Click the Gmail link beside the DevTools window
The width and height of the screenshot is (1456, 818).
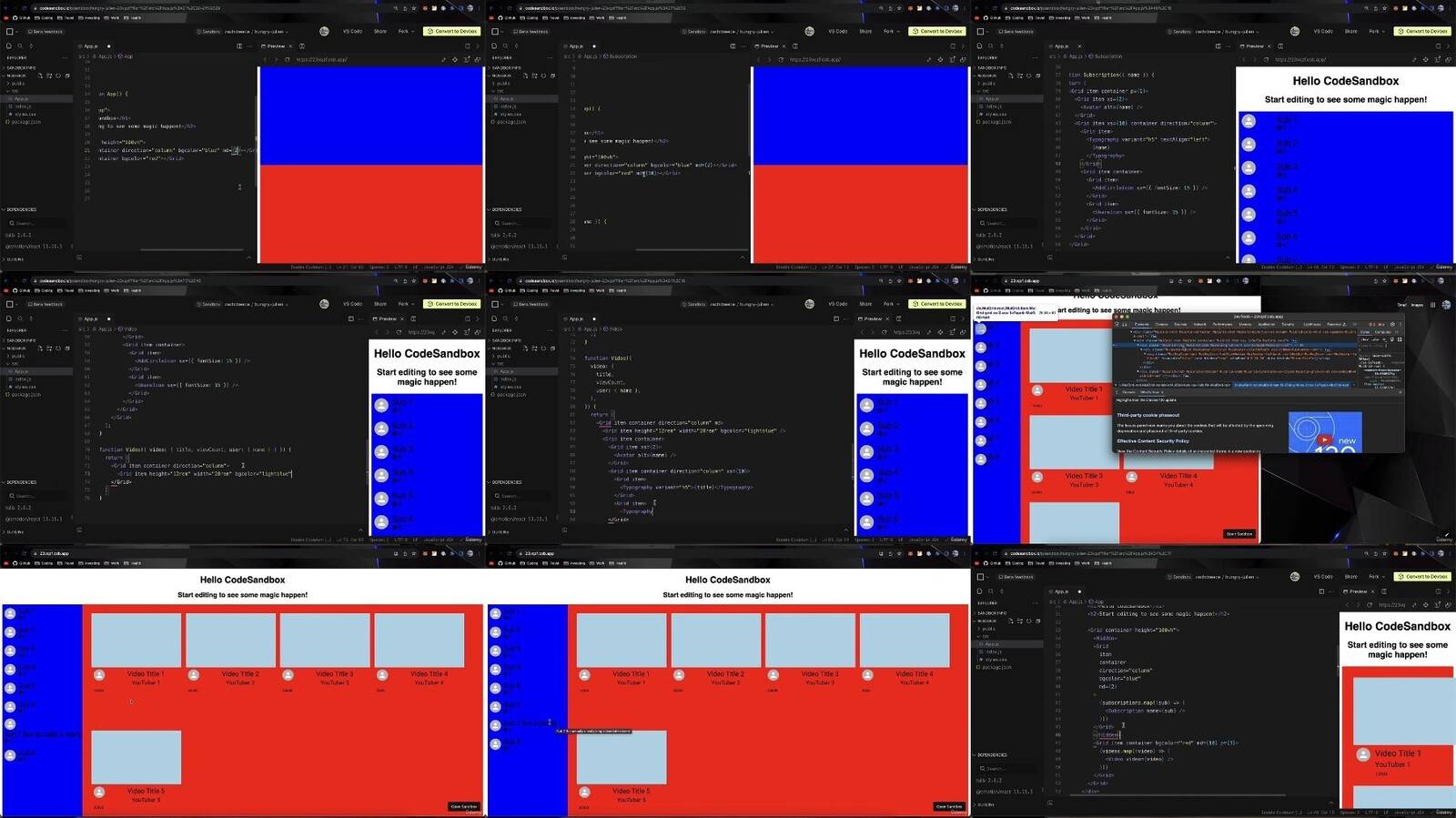1402,305
